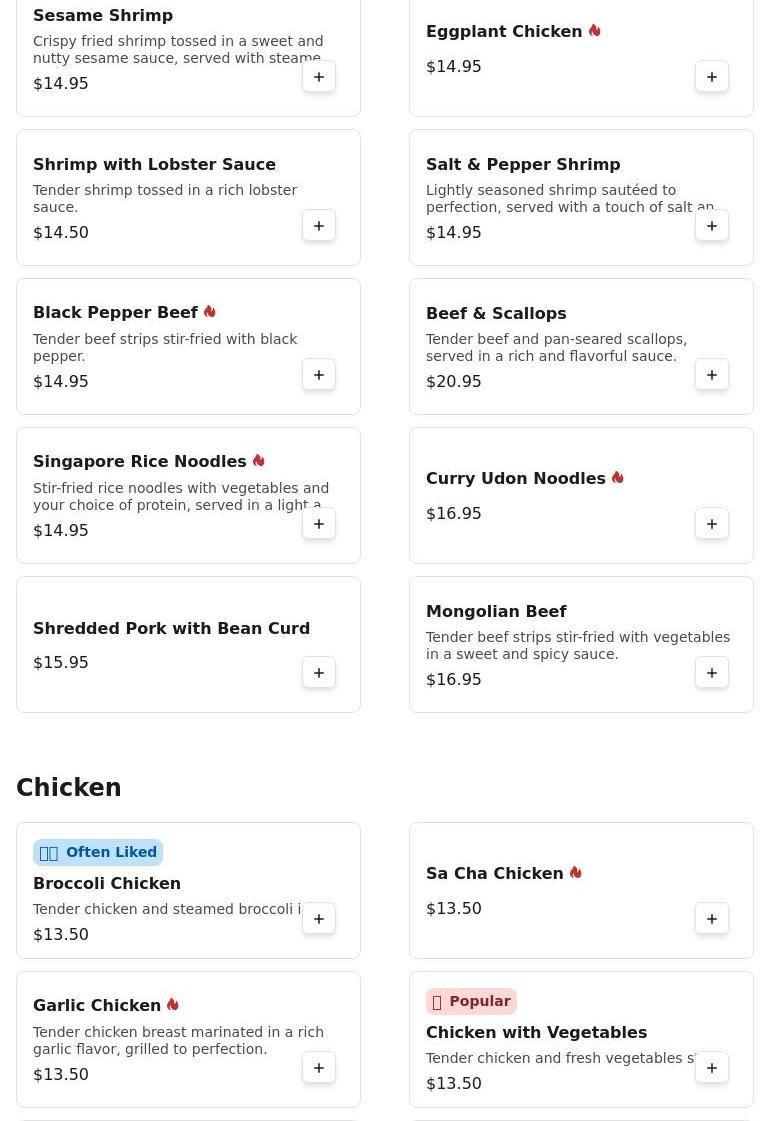Screen dimensions: 770x1121
Task: Open Beef & Scallops item details
Action: [496, 313]
